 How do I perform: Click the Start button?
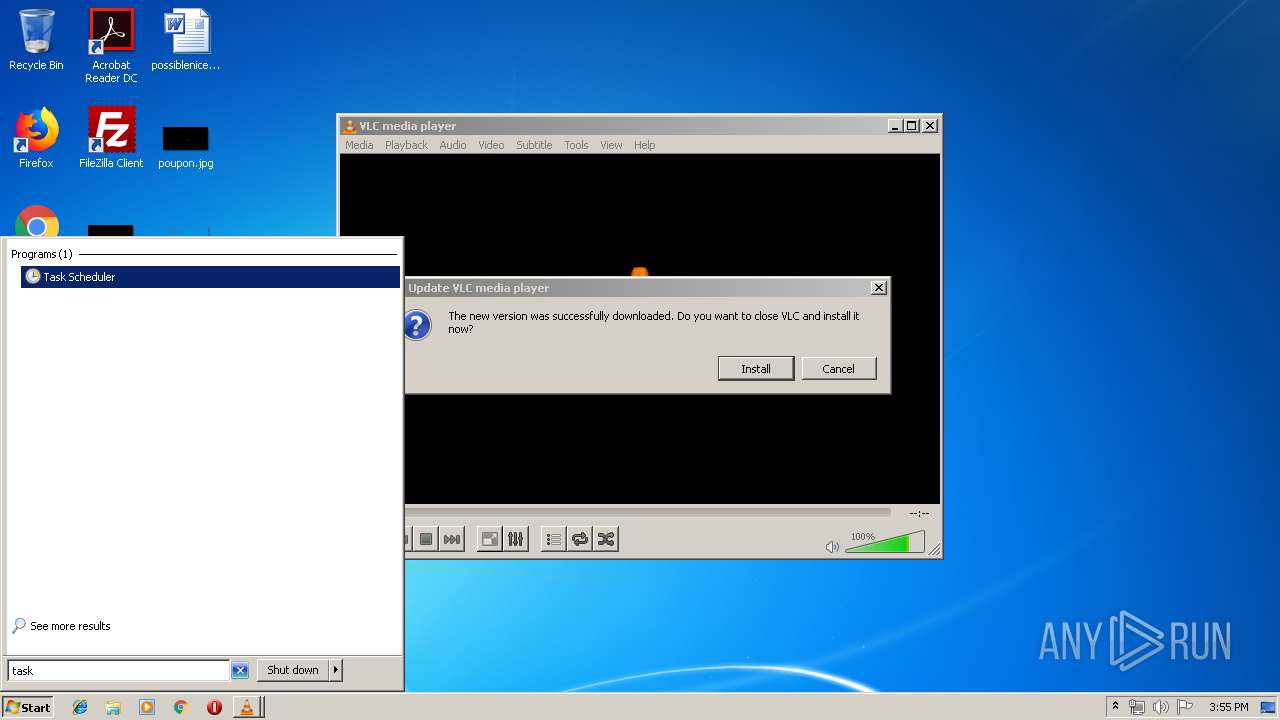[x=27, y=707]
